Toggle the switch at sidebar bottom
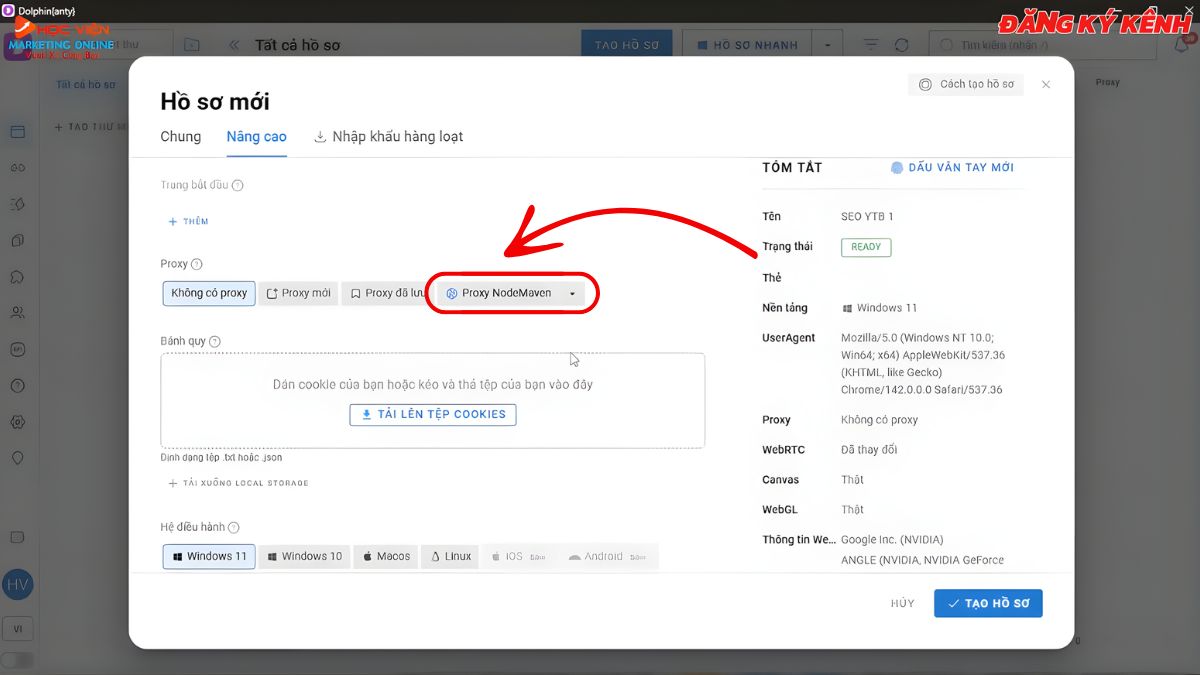 [x=17, y=660]
